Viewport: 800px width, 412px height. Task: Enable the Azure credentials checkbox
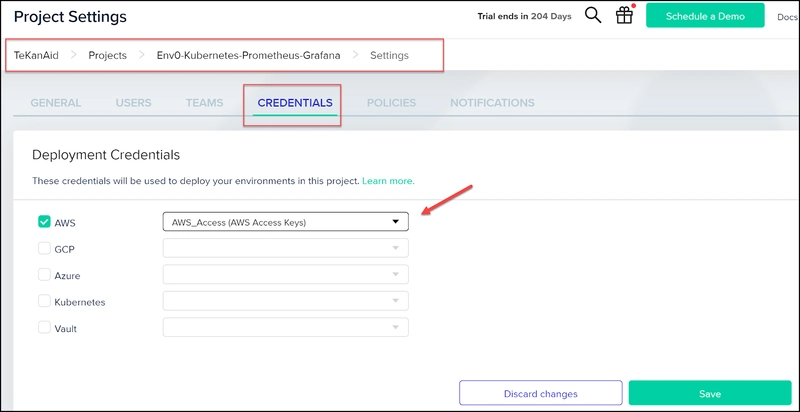click(44, 275)
